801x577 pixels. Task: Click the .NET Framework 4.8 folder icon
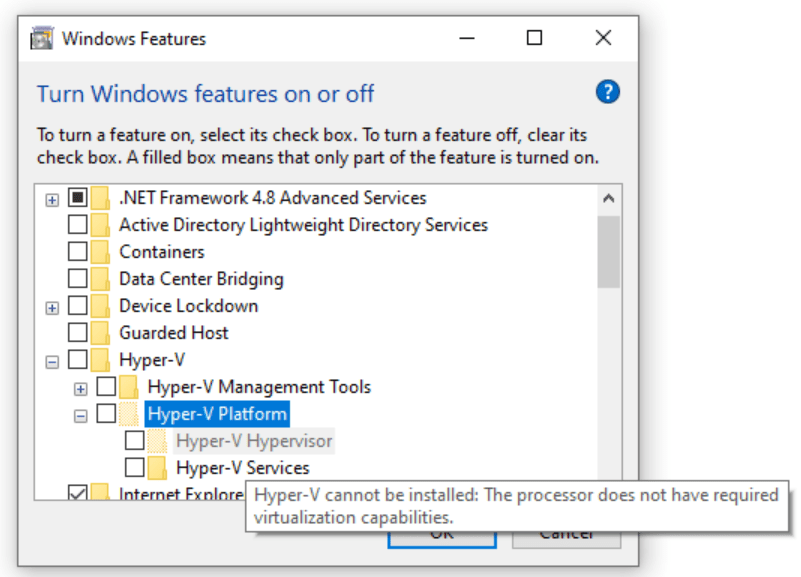(101, 198)
